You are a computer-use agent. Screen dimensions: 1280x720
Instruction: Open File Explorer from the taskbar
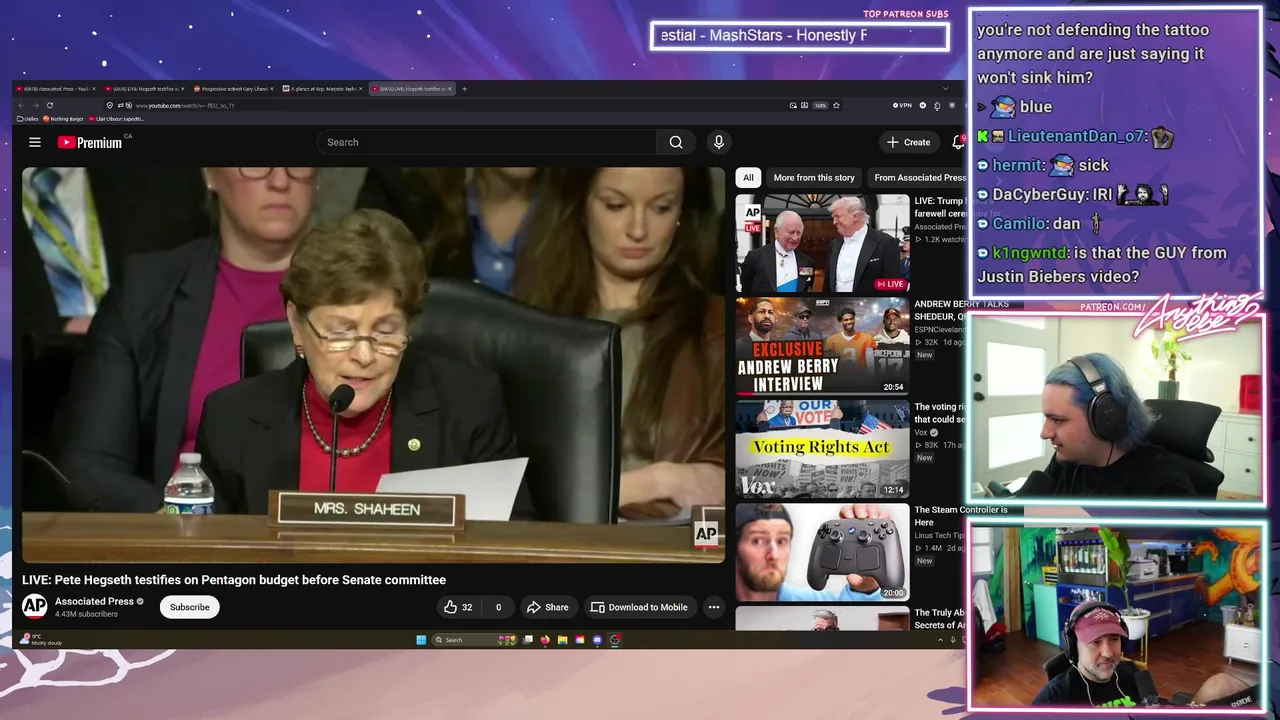563,640
